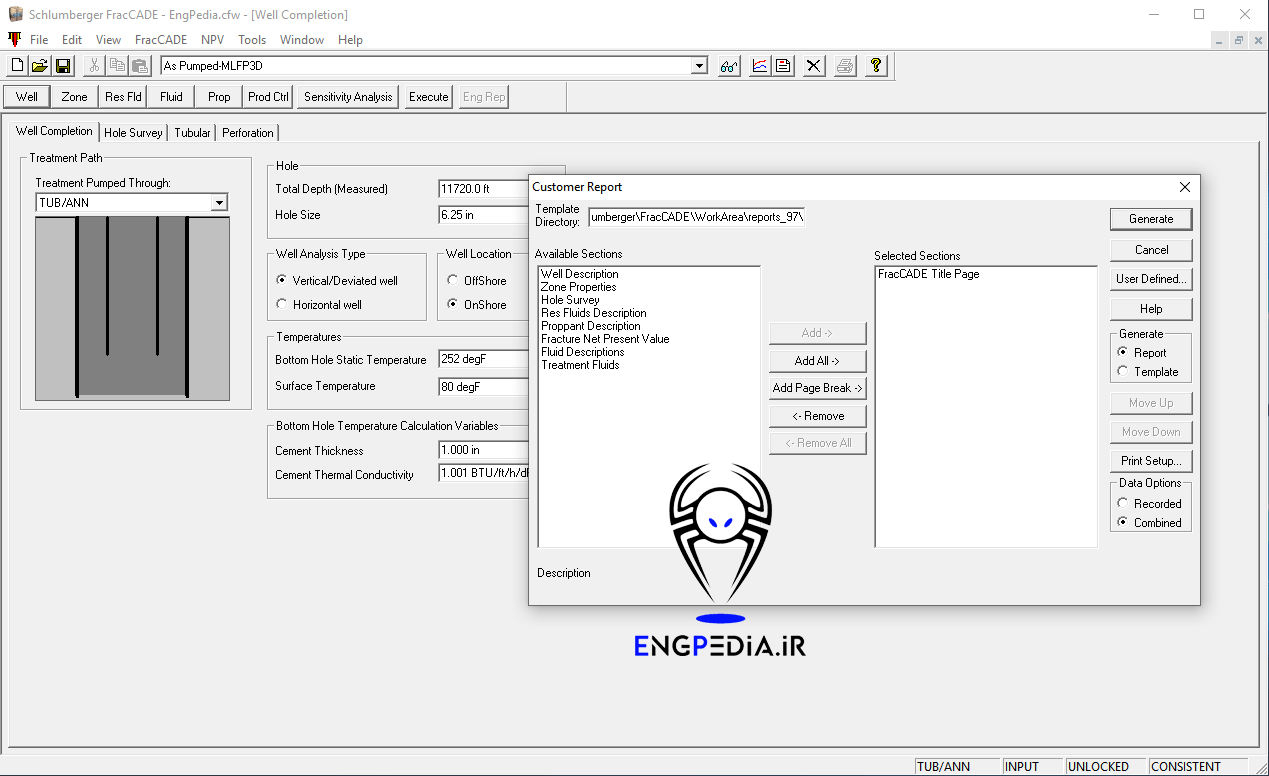This screenshot has width=1269, height=776.
Task: Choose OffShore well location
Action: (451, 281)
